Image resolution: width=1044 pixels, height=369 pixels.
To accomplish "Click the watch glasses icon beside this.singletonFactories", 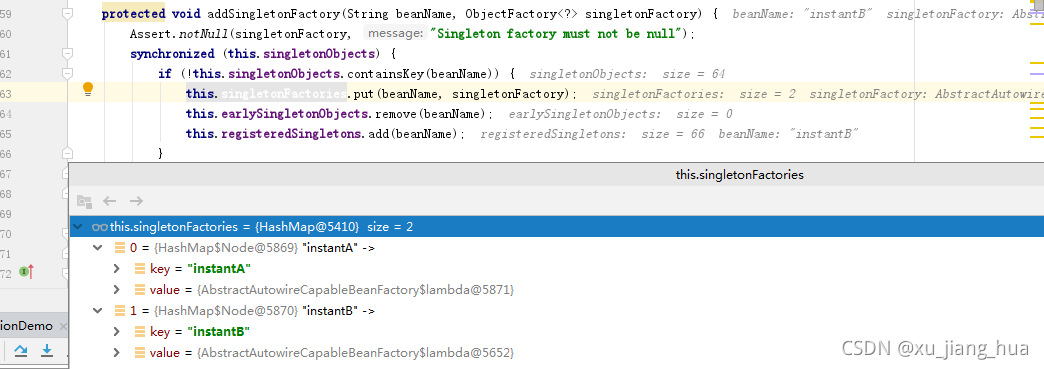I will (100, 227).
